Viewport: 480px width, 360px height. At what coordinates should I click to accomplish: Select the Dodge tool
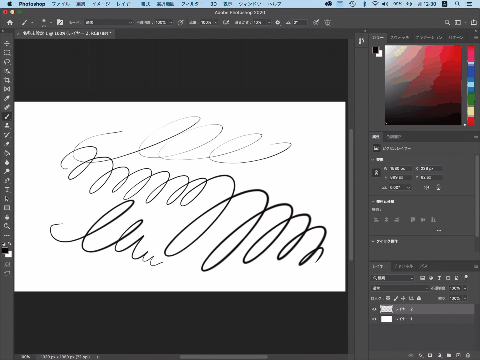[x=7, y=171]
